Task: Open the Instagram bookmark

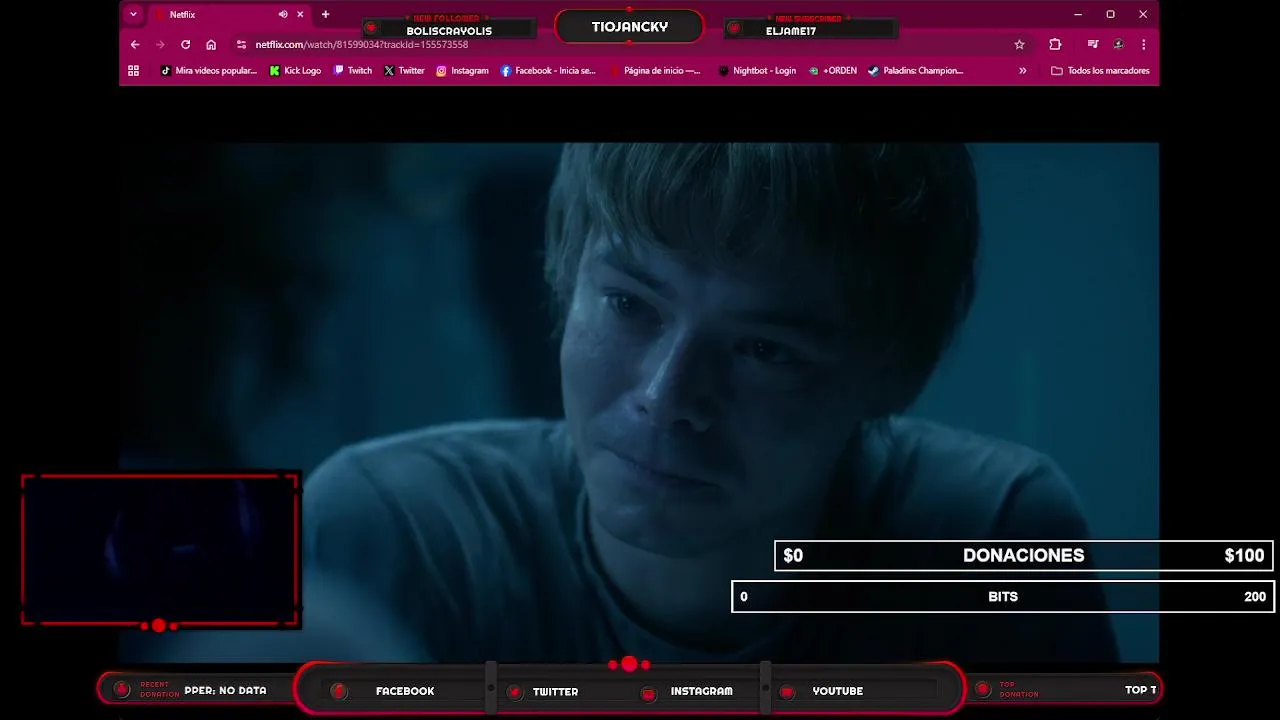Action: click(x=462, y=70)
